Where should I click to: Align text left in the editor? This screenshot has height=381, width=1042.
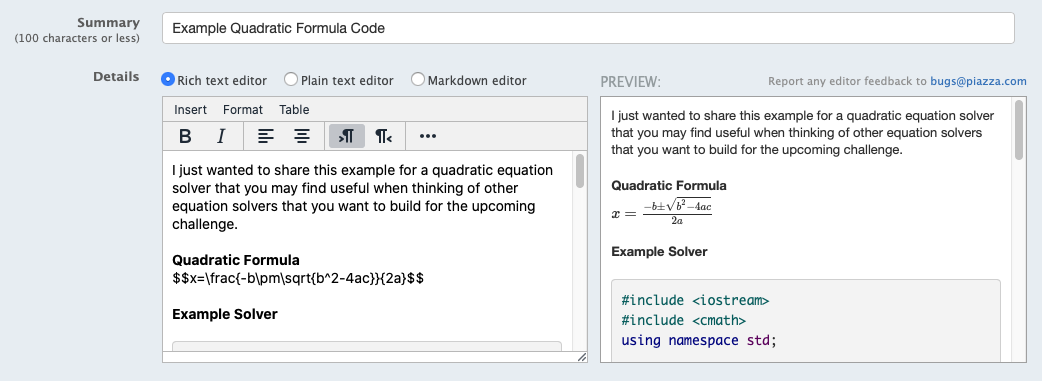(266, 136)
